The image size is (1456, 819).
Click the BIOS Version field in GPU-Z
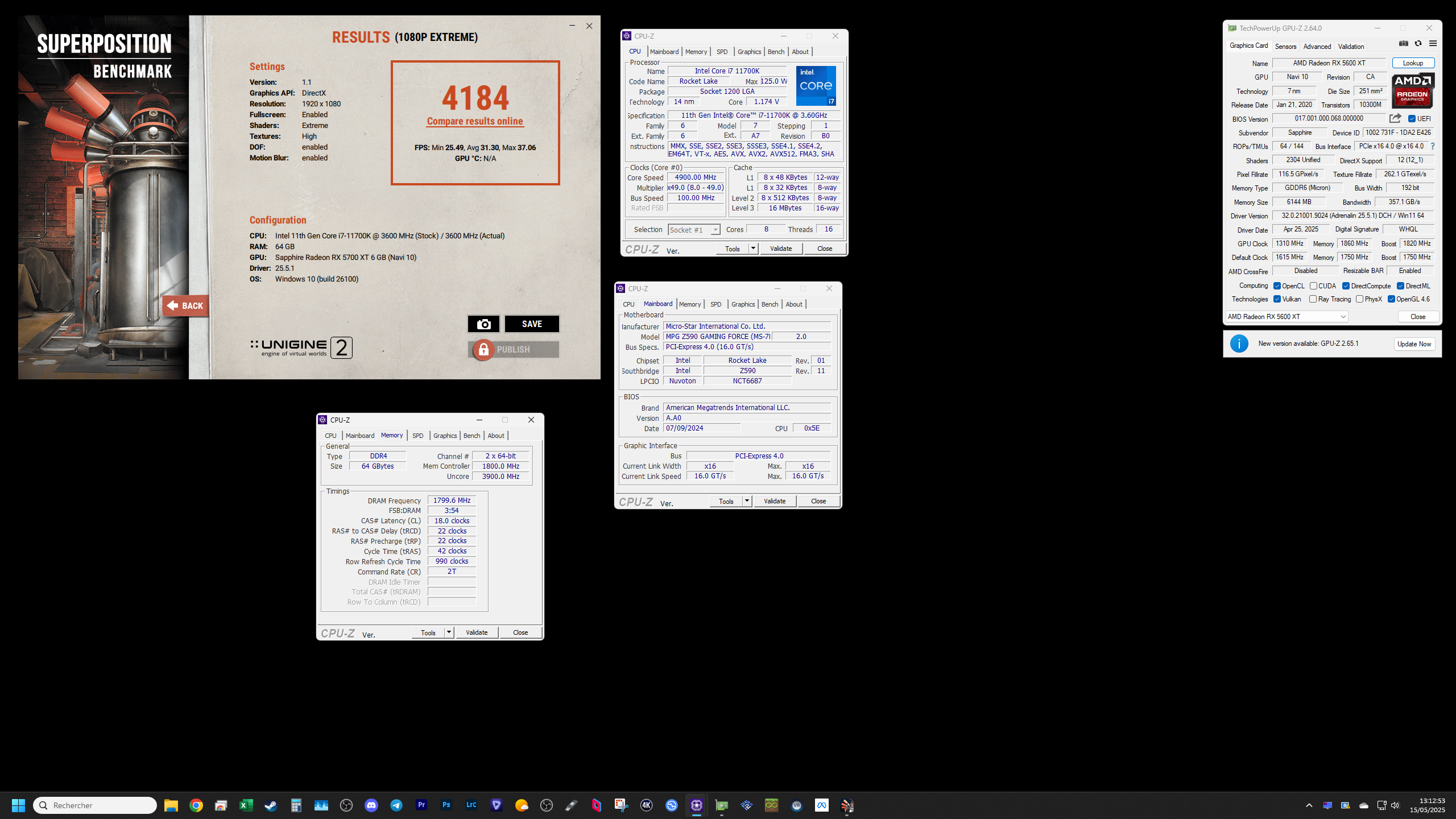(x=1329, y=118)
